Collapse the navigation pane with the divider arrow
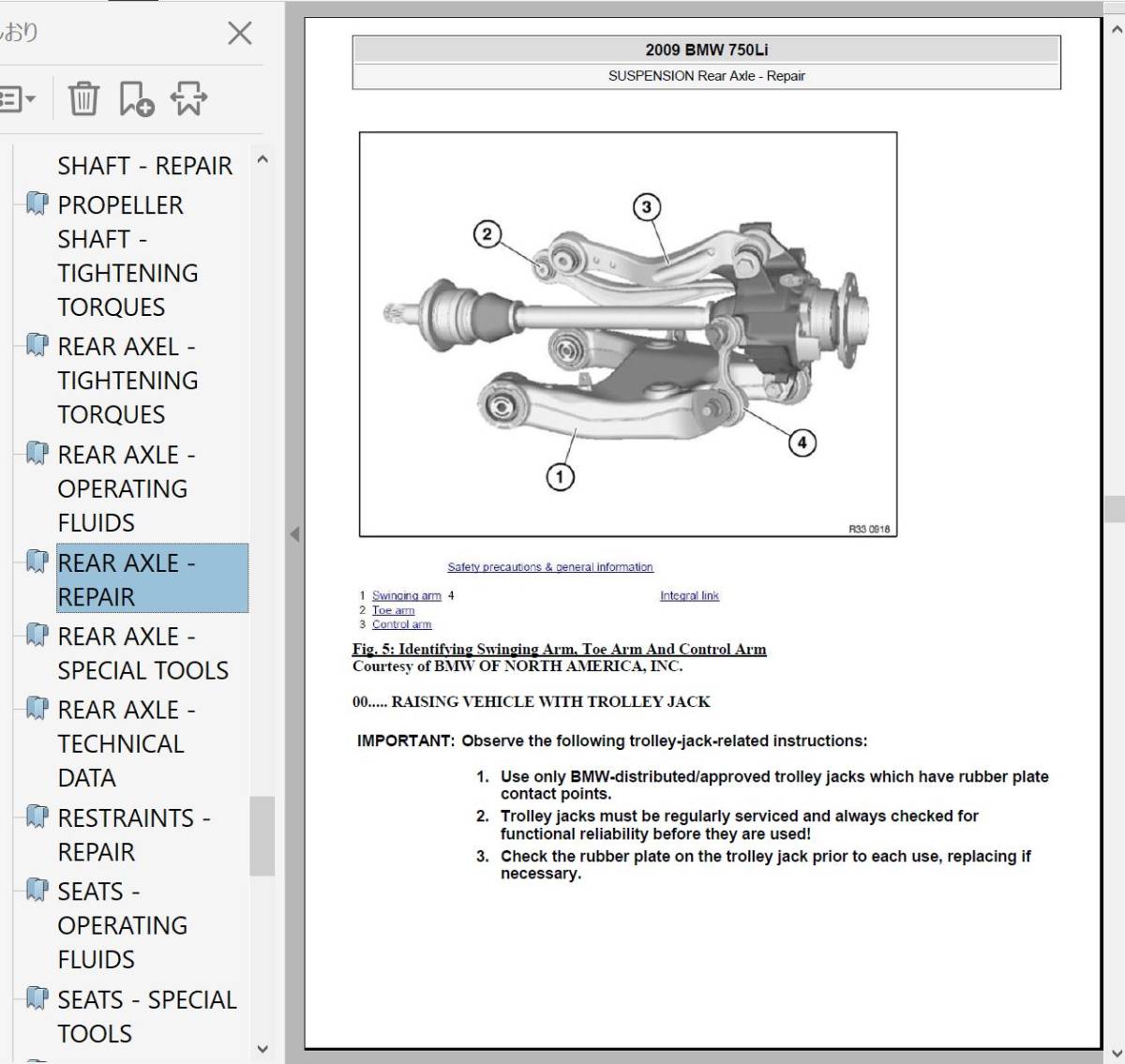Viewport: 1125px width, 1064px height. [294, 534]
